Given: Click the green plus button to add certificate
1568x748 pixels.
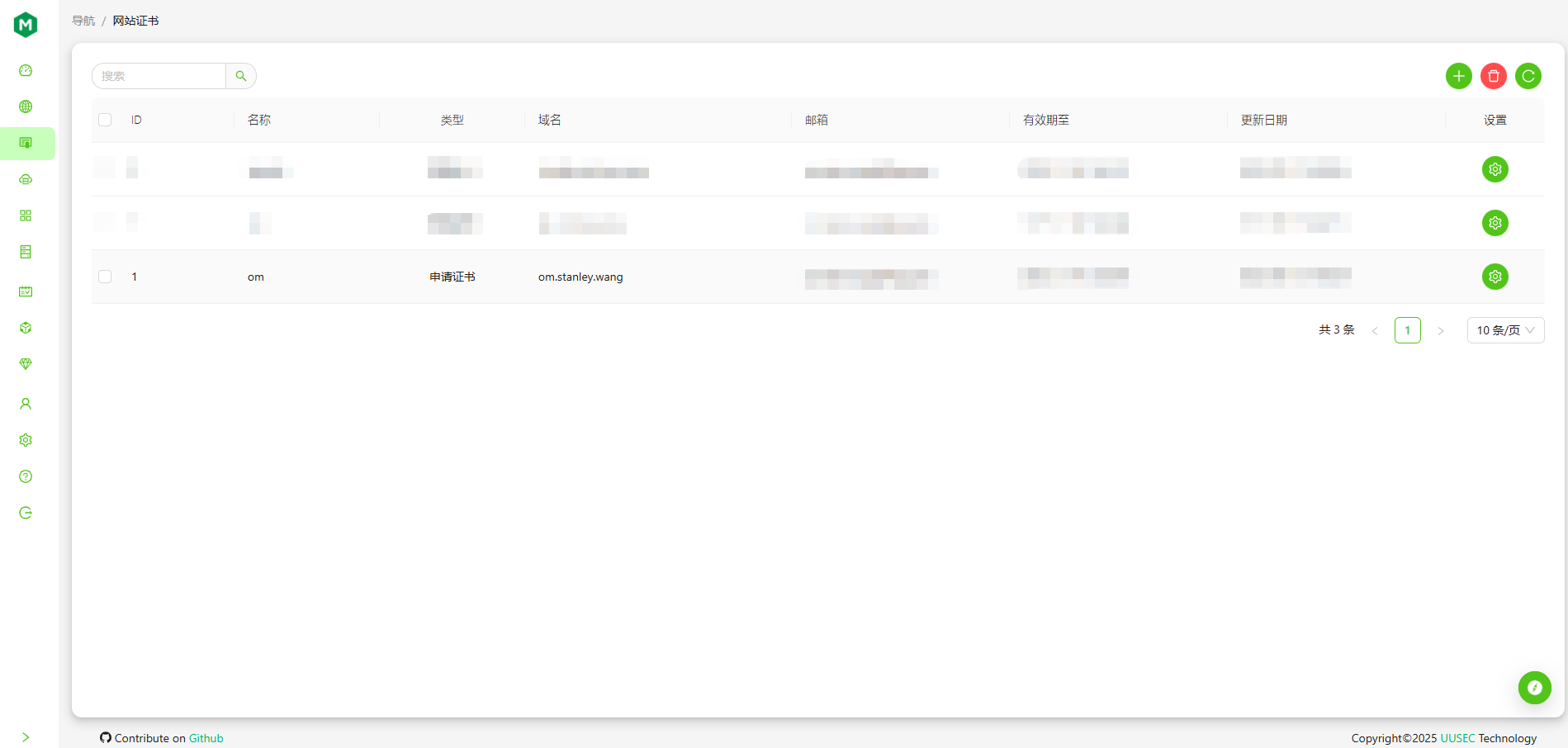Looking at the screenshot, I should 1458,75.
